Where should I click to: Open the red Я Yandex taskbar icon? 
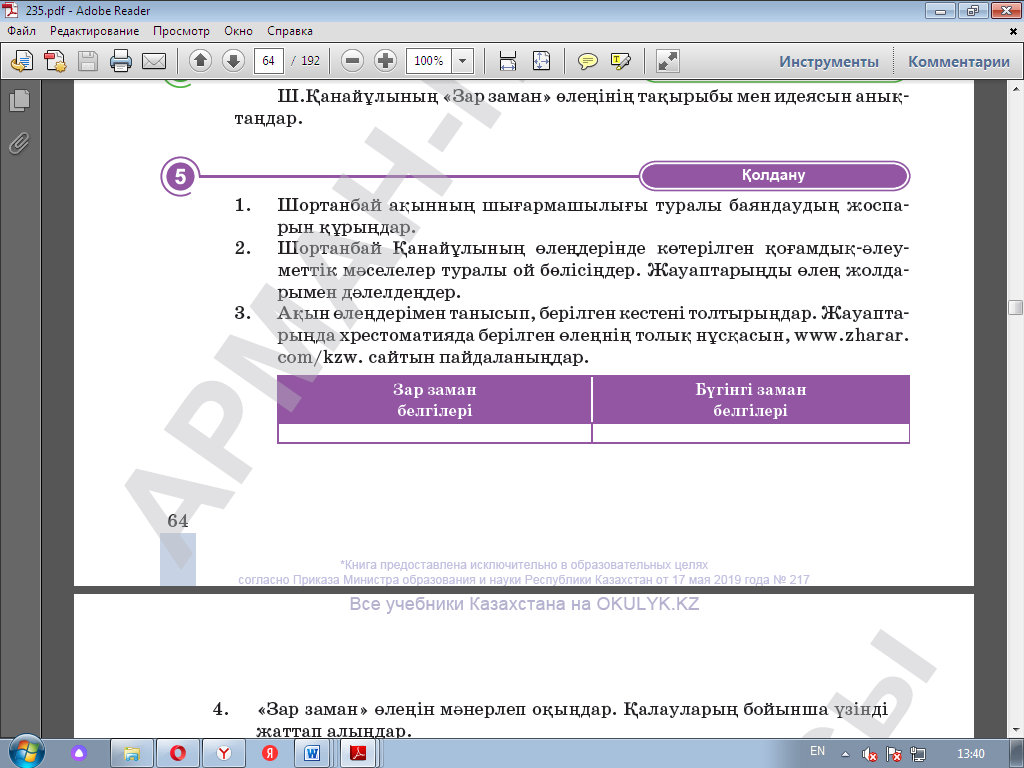click(x=270, y=754)
